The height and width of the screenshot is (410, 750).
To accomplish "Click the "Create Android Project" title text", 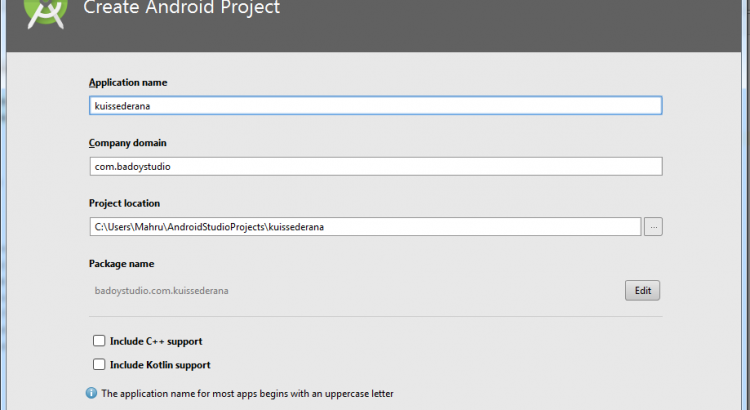I will [x=182, y=9].
